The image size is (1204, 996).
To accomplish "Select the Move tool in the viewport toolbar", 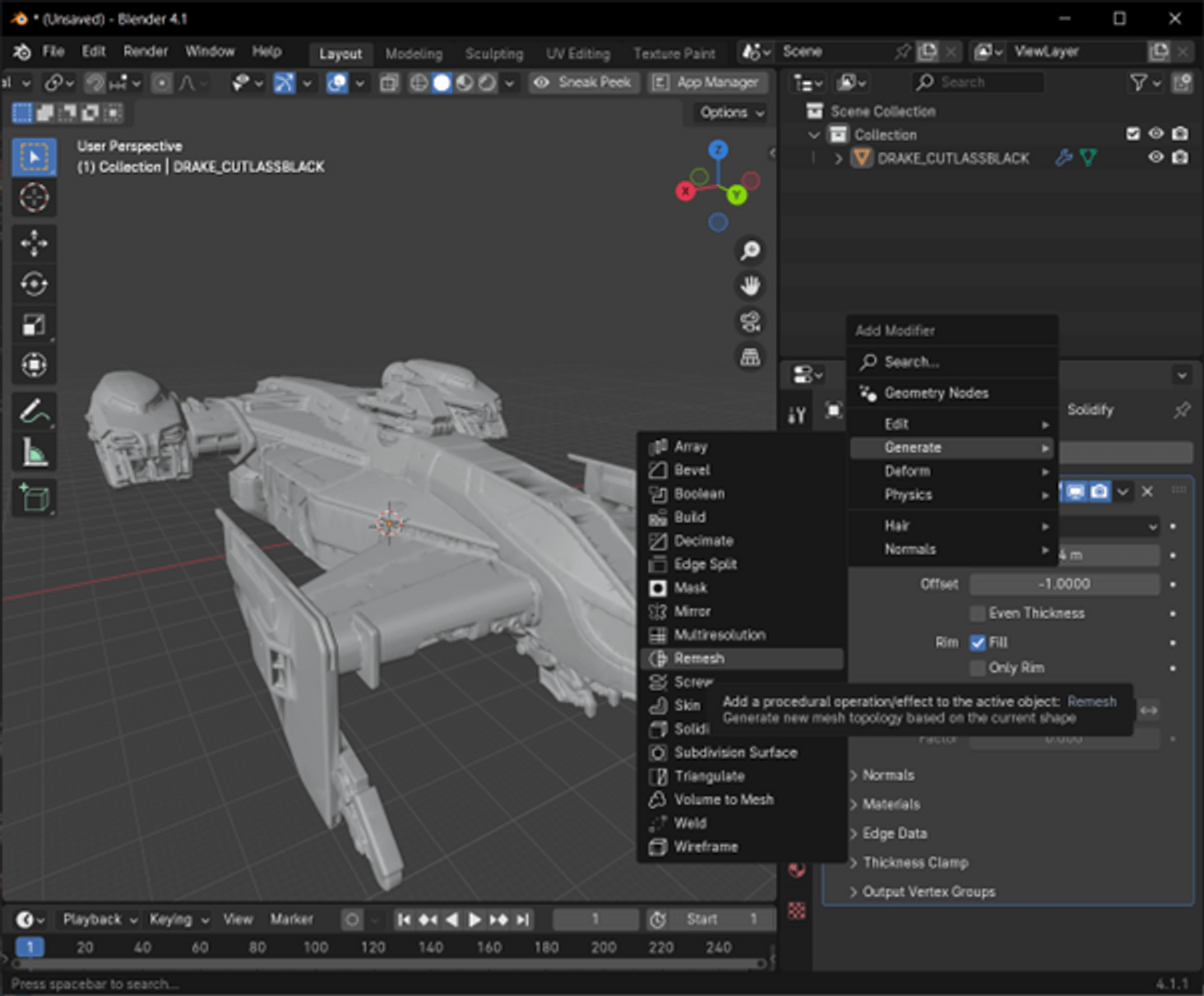I will coord(35,244).
